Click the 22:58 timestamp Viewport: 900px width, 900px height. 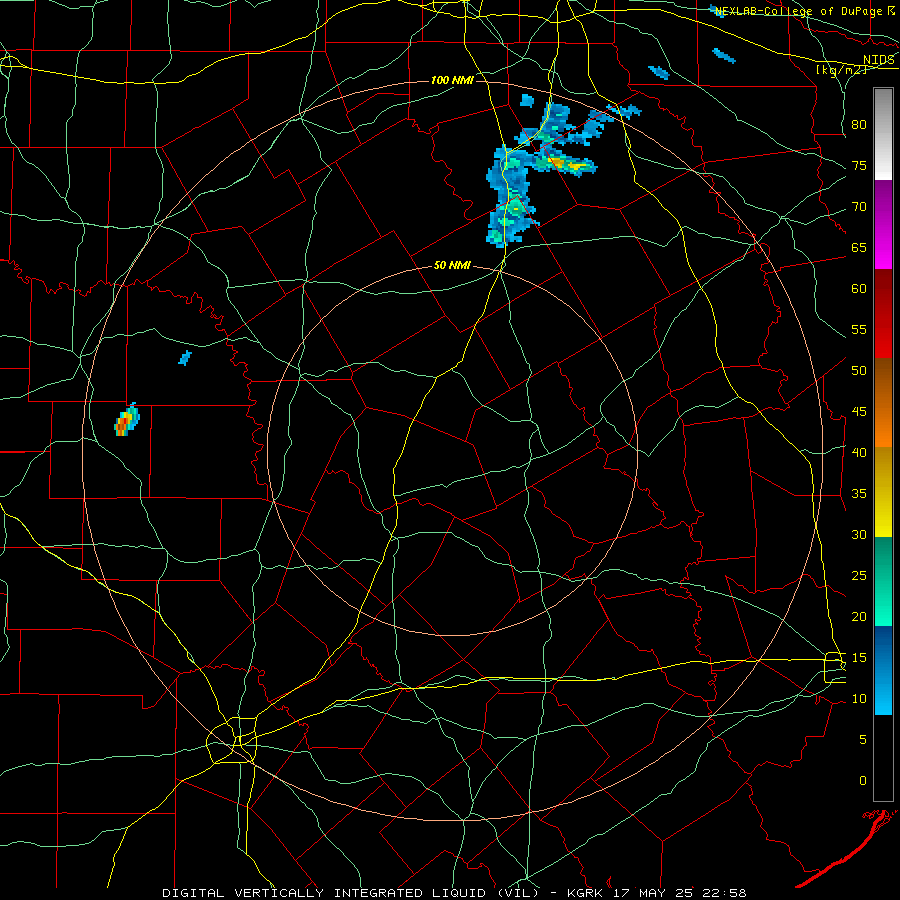(x=725, y=893)
